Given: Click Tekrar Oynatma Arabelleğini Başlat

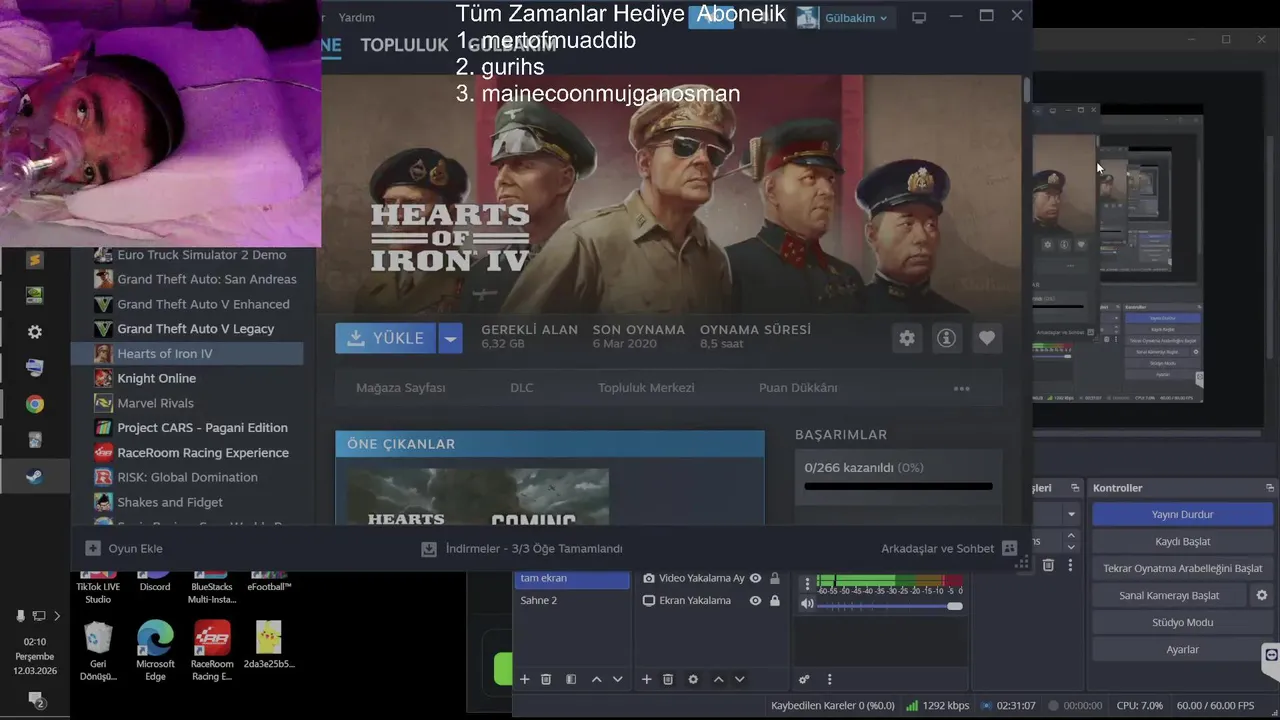Looking at the screenshot, I should point(1182,568).
